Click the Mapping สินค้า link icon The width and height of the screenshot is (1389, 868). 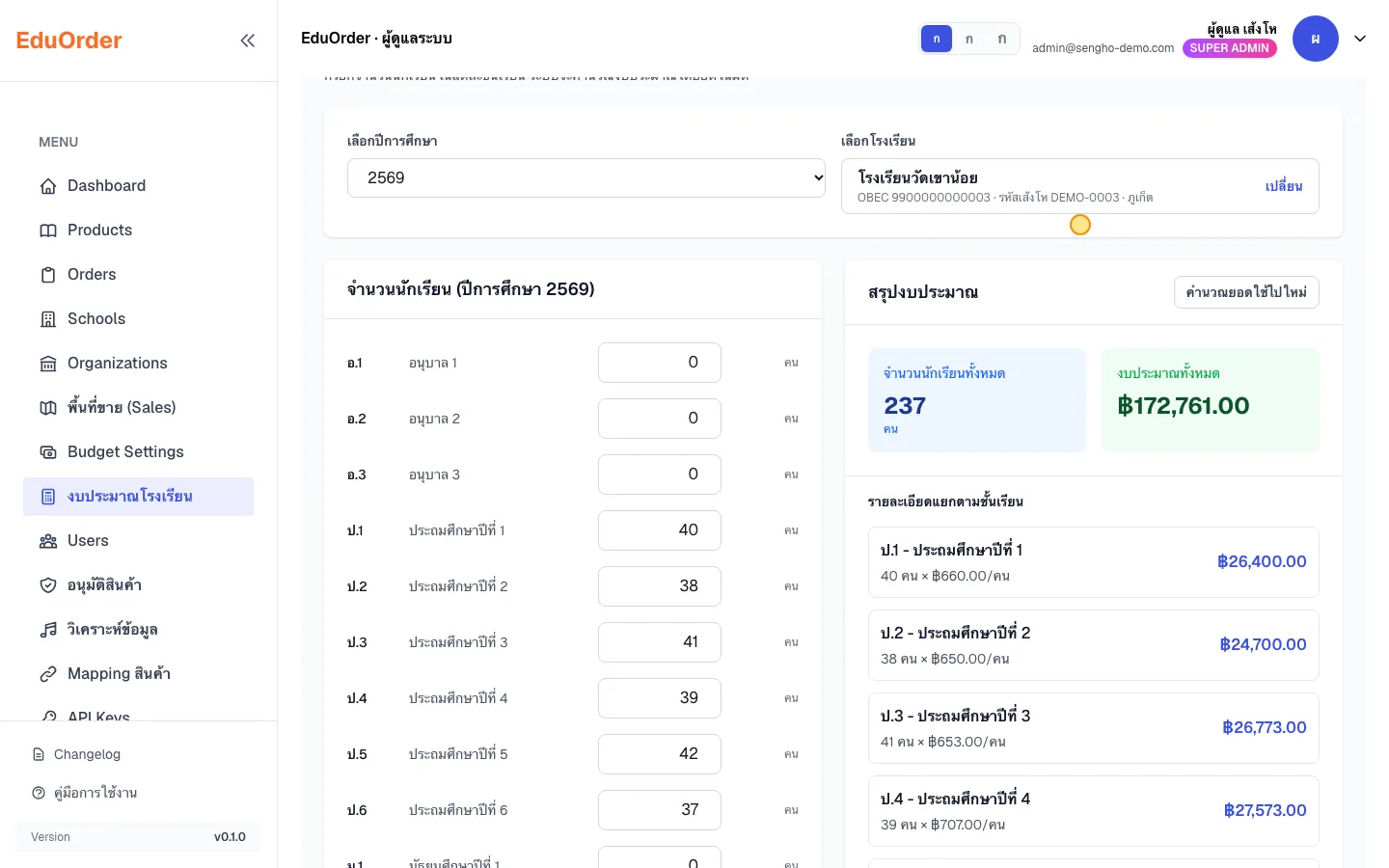click(x=48, y=674)
